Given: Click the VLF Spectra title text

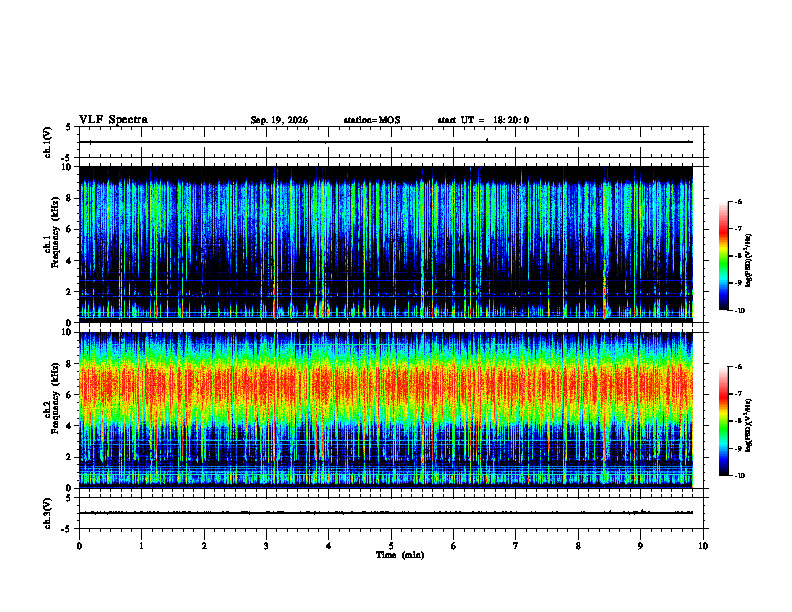Looking at the screenshot, I should (113, 120).
